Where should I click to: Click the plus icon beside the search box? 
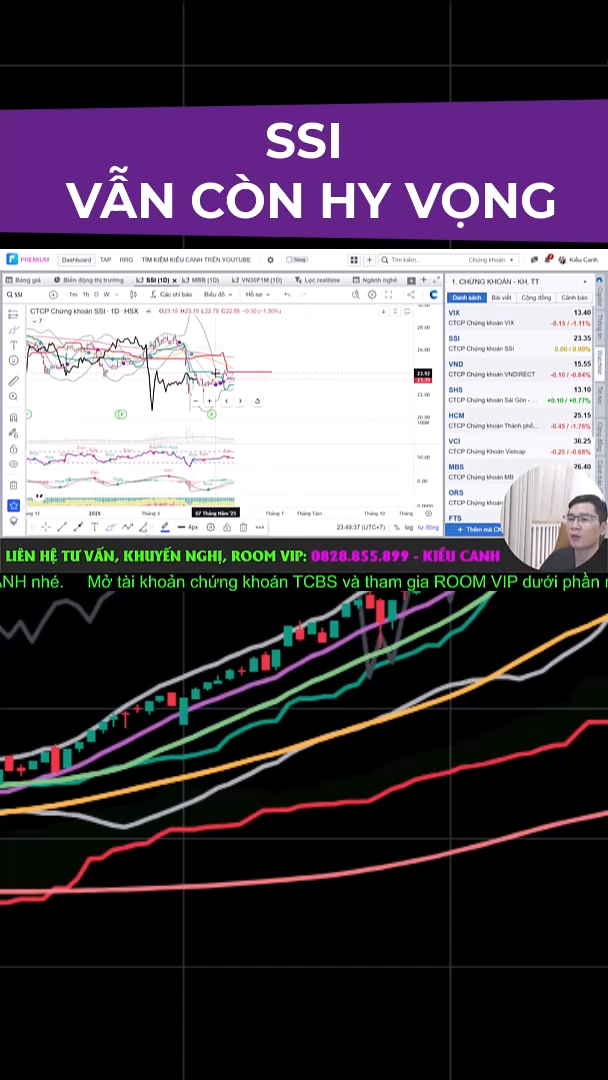tap(370, 260)
